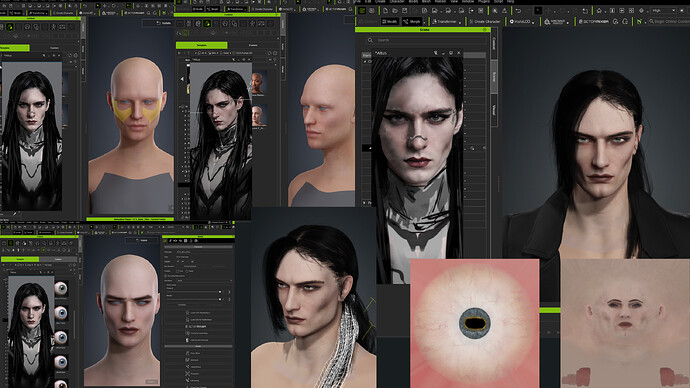Select second head thumbnail in top-middle content list
This screenshot has width=690, height=388.
[x=259, y=116]
